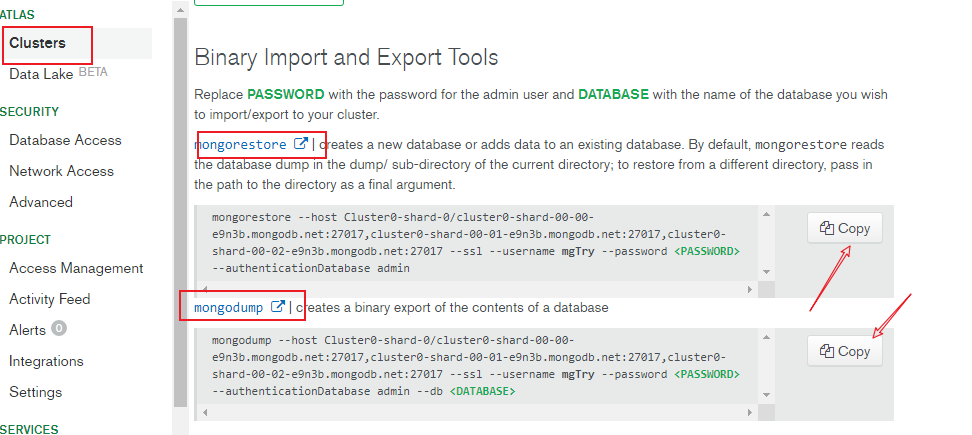The height and width of the screenshot is (435, 972).
Task: Open Access Management under Project
Action: click(x=76, y=268)
